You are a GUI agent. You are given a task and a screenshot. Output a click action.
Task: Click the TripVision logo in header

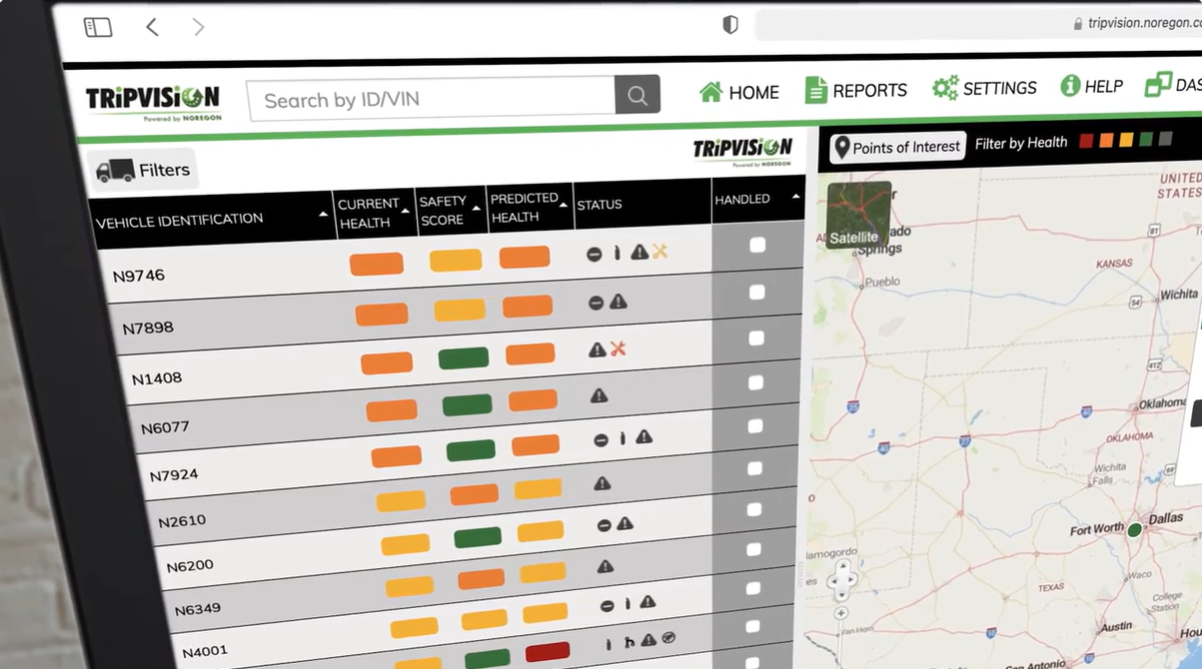(x=153, y=102)
